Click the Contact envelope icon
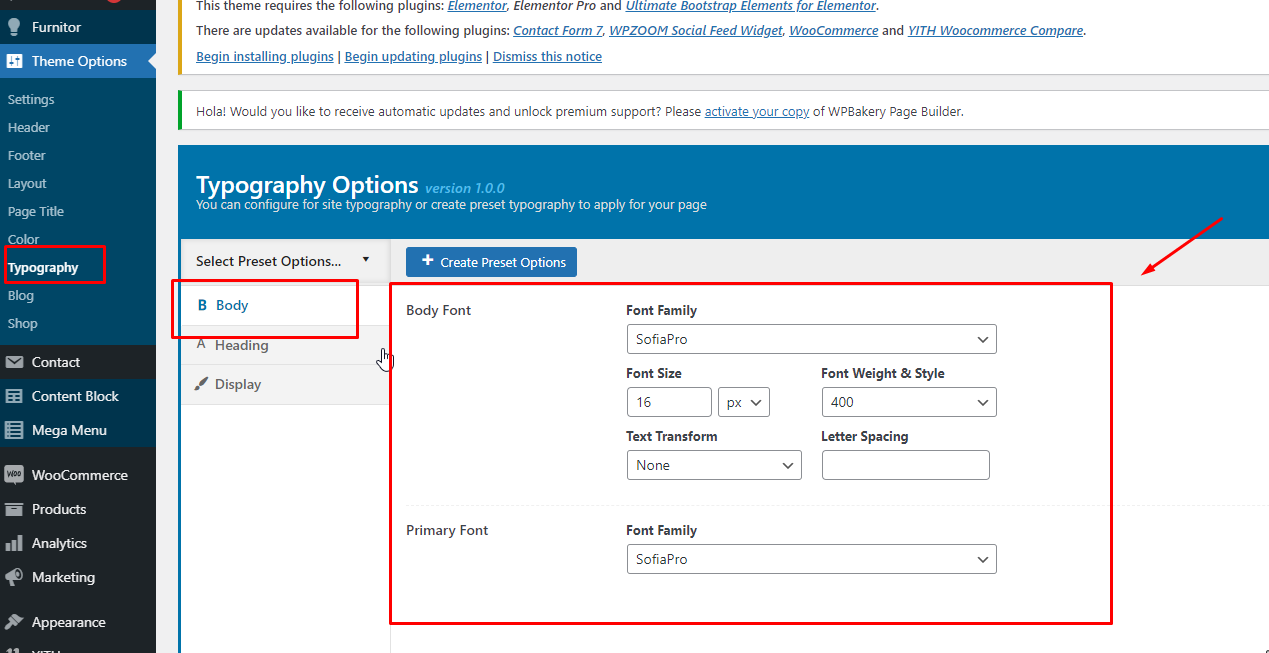This screenshot has width=1269, height=653. [x=14, y=362]
